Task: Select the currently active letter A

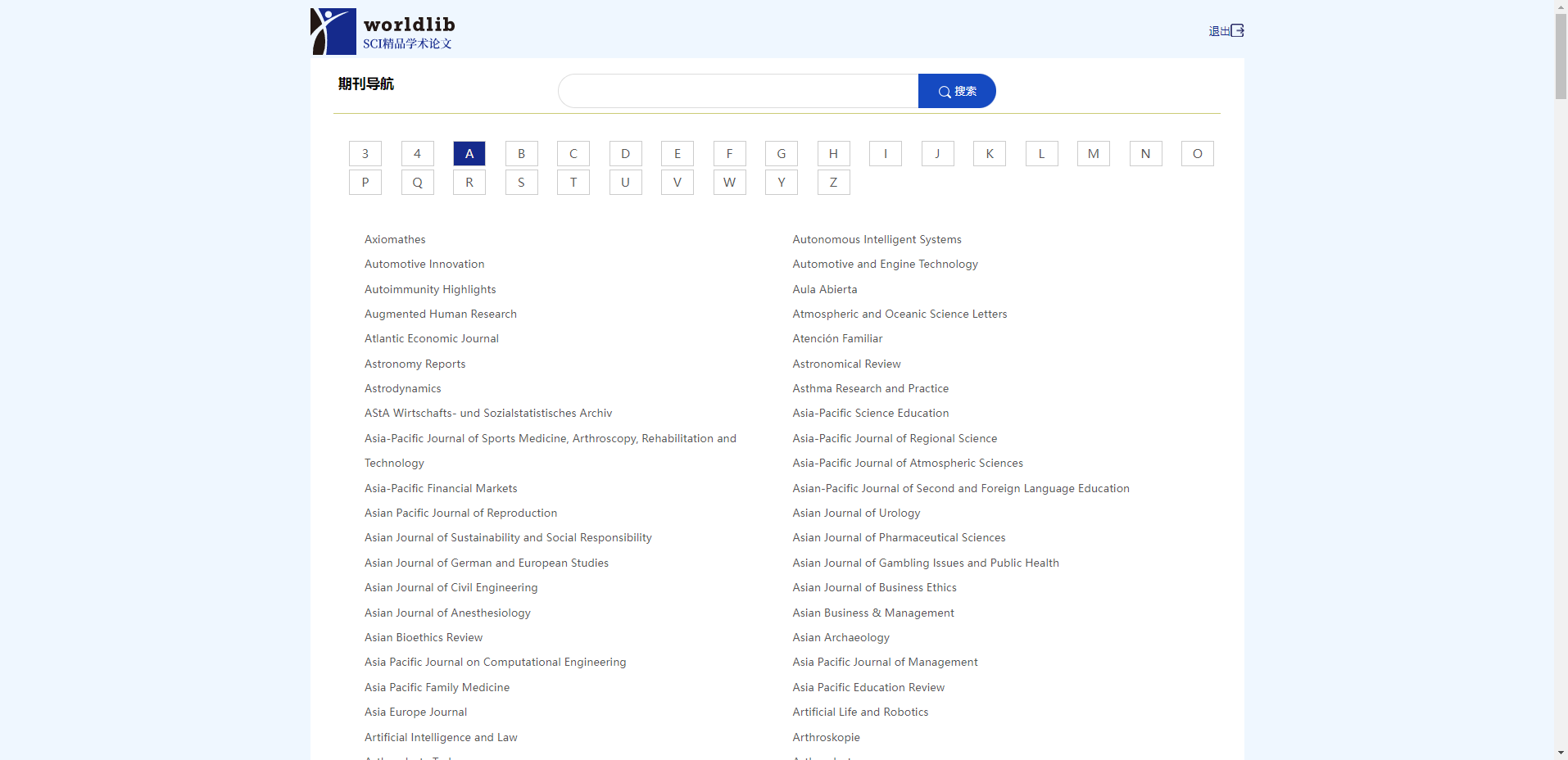Action: pyautogui.click(x=469, y=154)
